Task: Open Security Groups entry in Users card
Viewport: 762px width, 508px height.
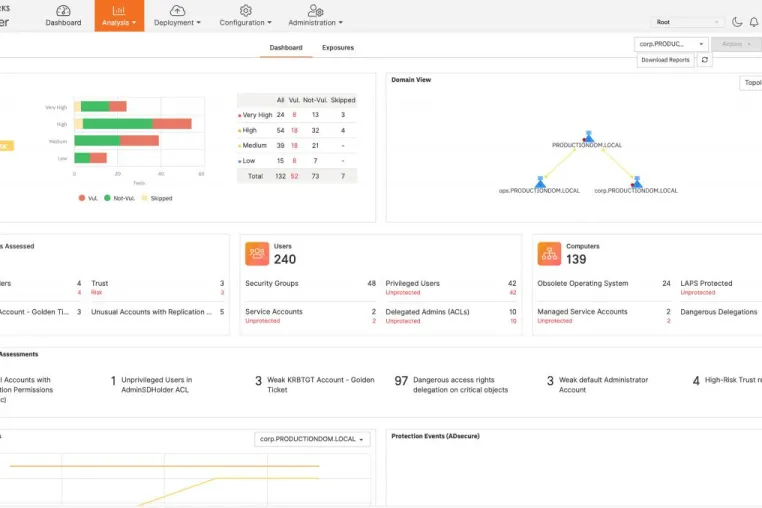Action: (x=311, y=283)
